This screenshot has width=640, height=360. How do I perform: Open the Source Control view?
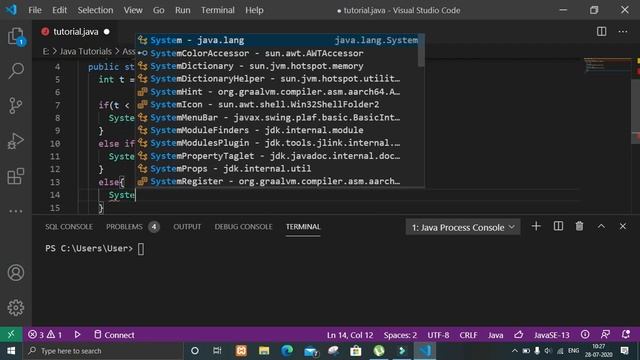click(16, 106)
